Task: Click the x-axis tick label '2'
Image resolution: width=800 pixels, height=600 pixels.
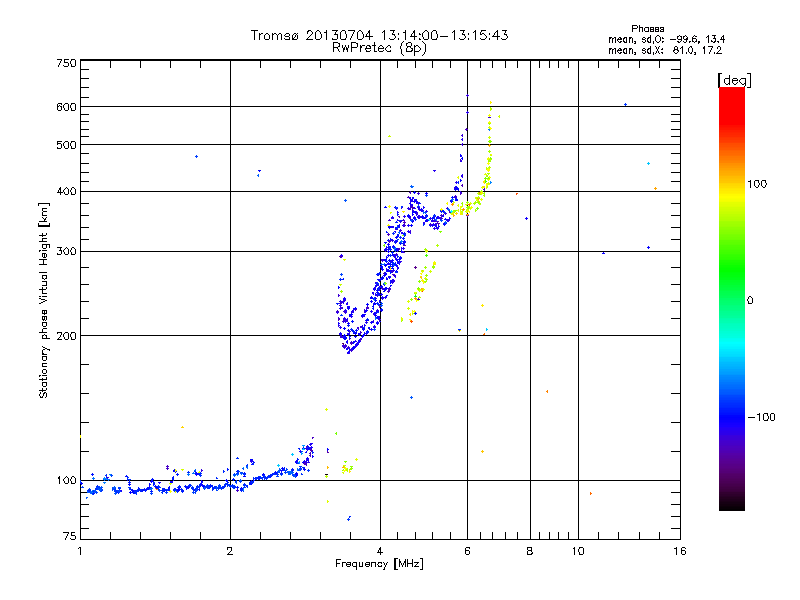Action: [x=230, y=551]
